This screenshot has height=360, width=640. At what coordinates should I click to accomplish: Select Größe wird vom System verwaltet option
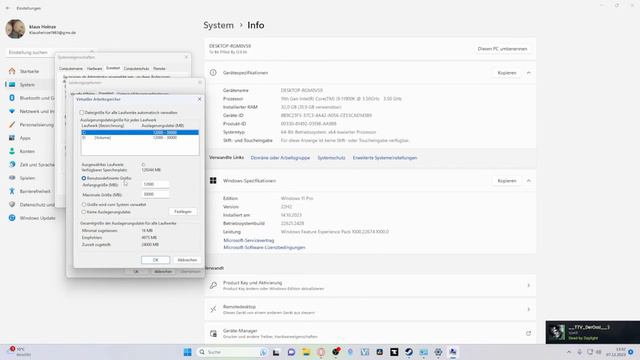coord(84,204)
